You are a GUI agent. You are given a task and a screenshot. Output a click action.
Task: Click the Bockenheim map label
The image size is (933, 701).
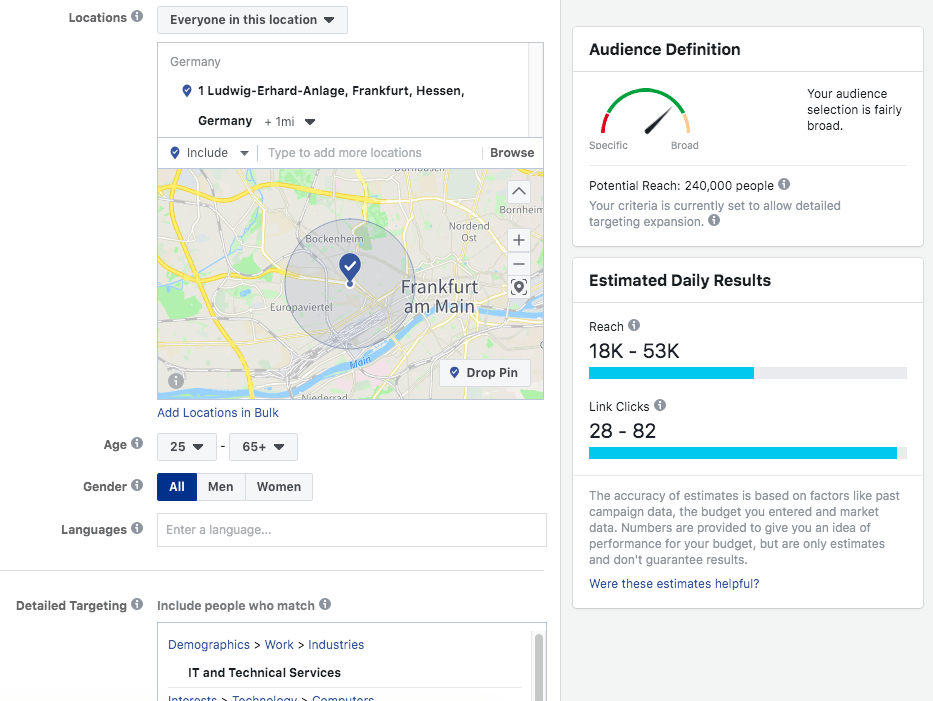click(x=334, y=239)
